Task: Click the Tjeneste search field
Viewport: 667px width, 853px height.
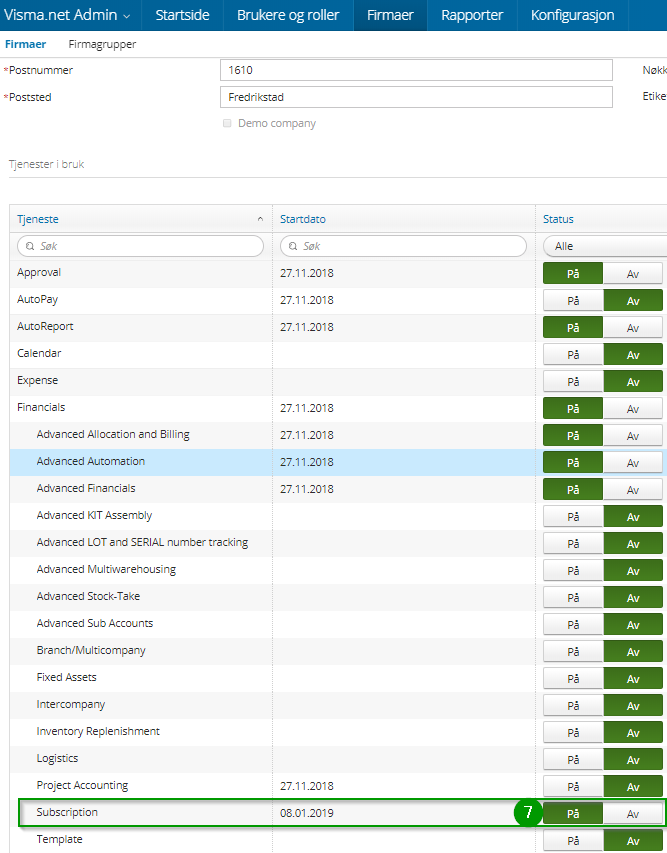Action: 140,246
